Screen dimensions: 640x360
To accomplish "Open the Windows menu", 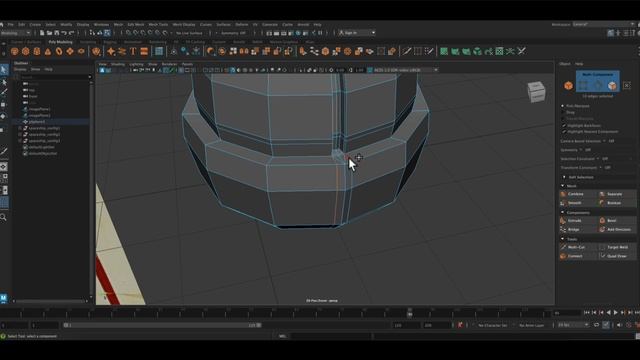I will tap(101, 24).
